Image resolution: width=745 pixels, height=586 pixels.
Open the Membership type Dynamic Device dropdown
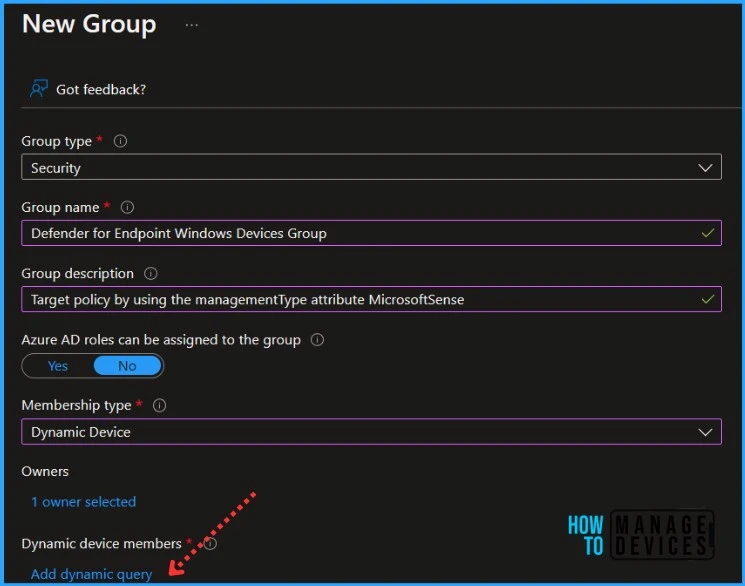pyautogui.click(x=371, y=432)
